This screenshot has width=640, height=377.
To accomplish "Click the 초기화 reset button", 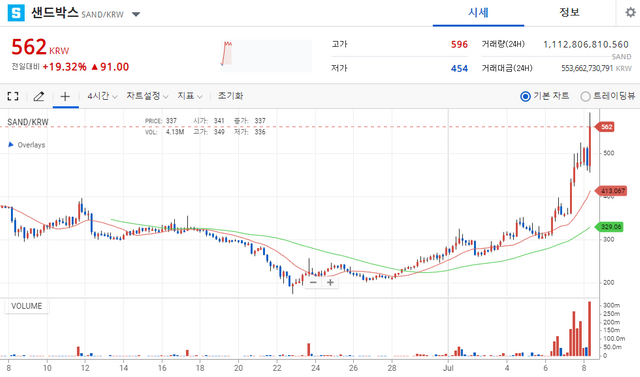I will [x=230, y=96].
